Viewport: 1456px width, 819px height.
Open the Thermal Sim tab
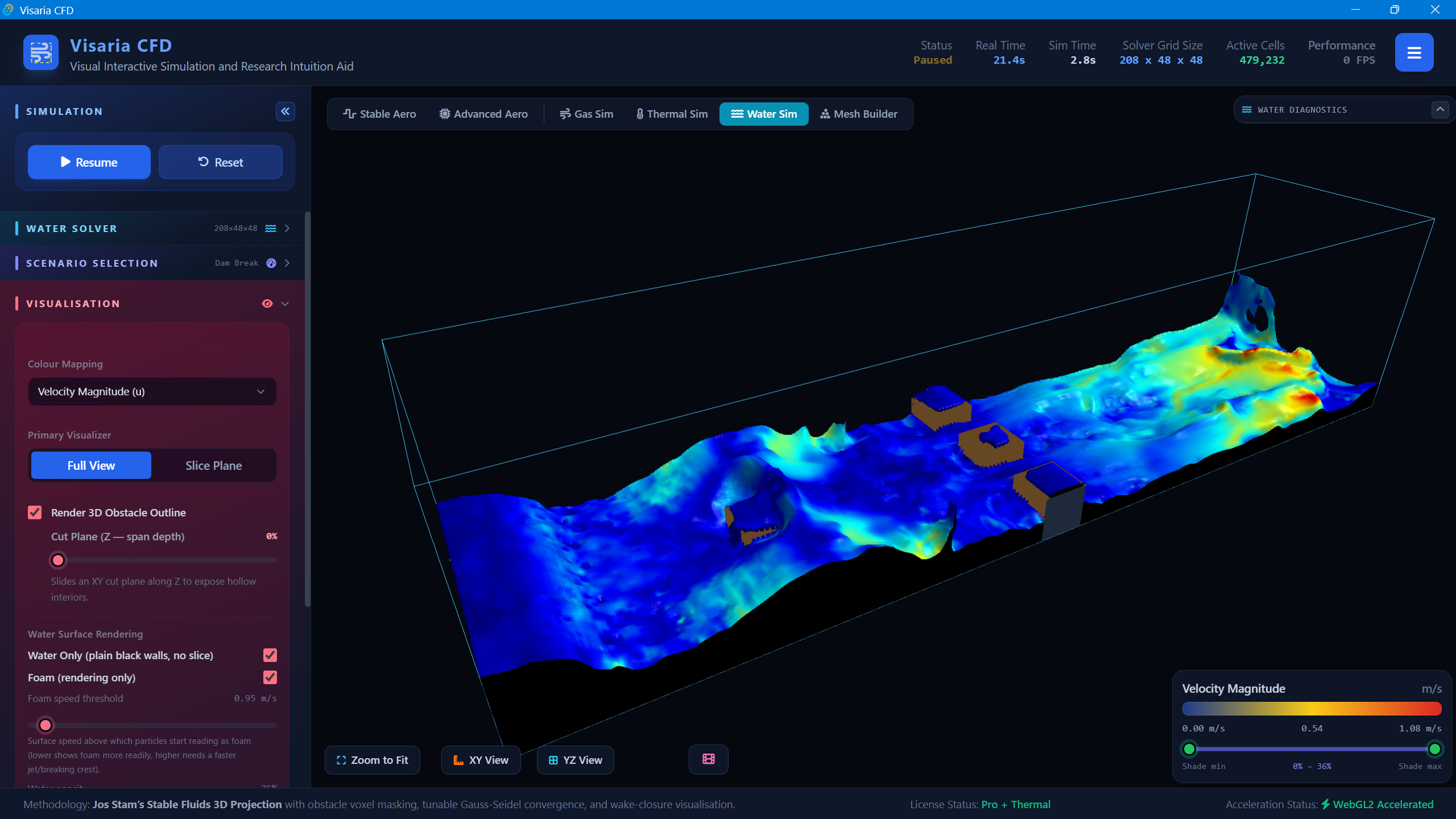(x=672, y=114)
